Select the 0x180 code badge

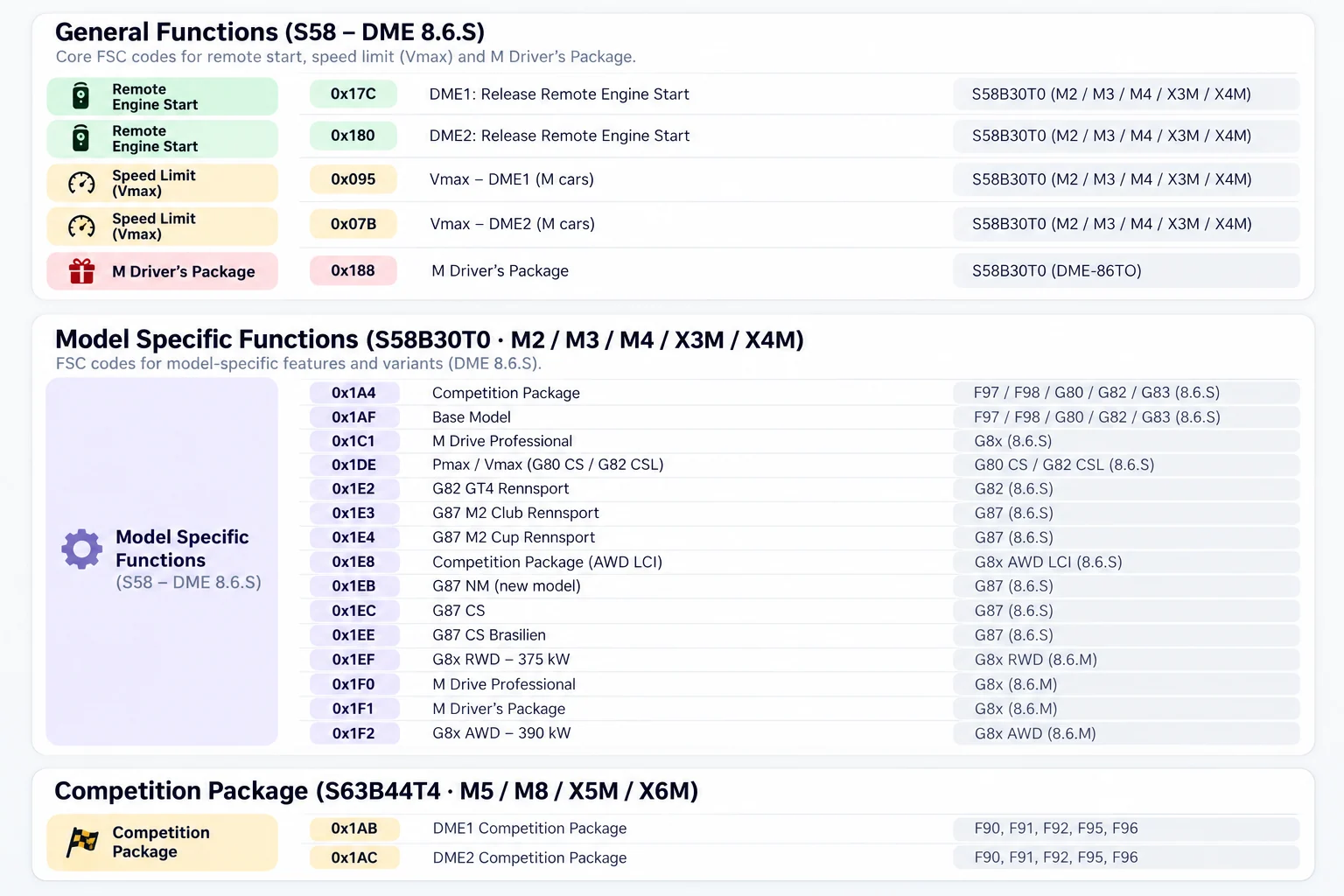click(x=353, y=136)
